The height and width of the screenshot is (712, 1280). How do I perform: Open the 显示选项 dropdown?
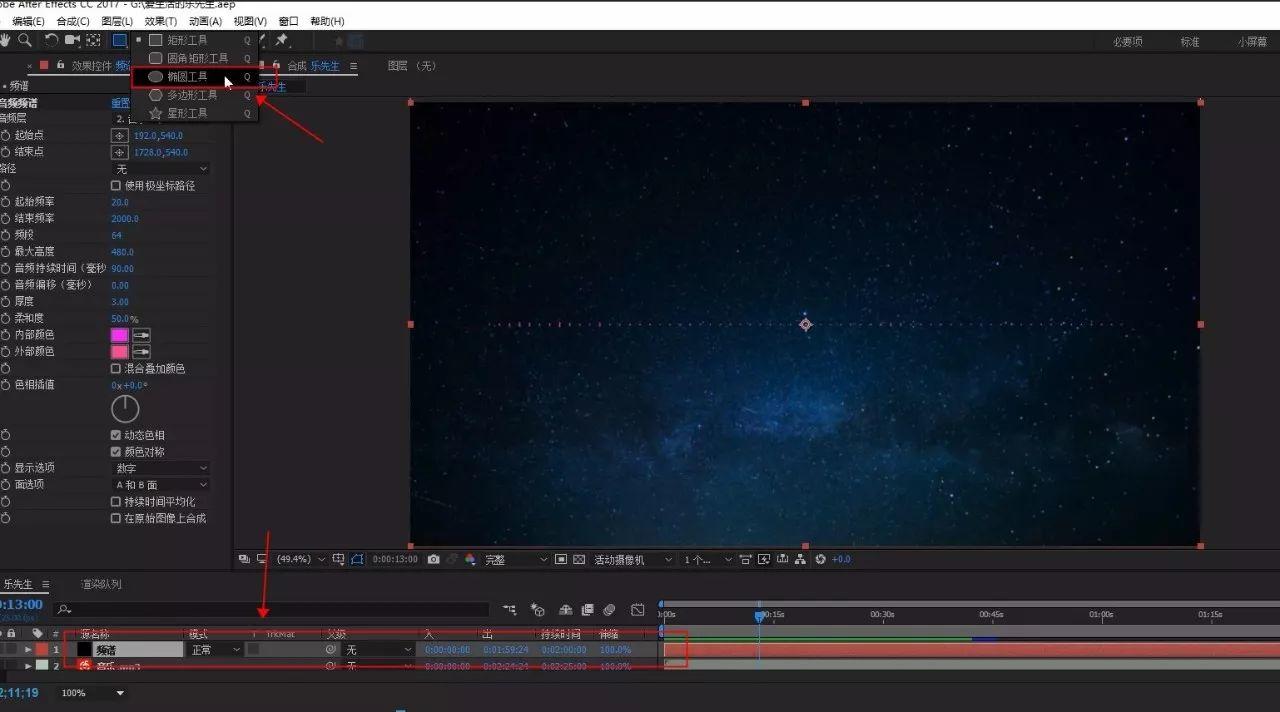[161, 468]
